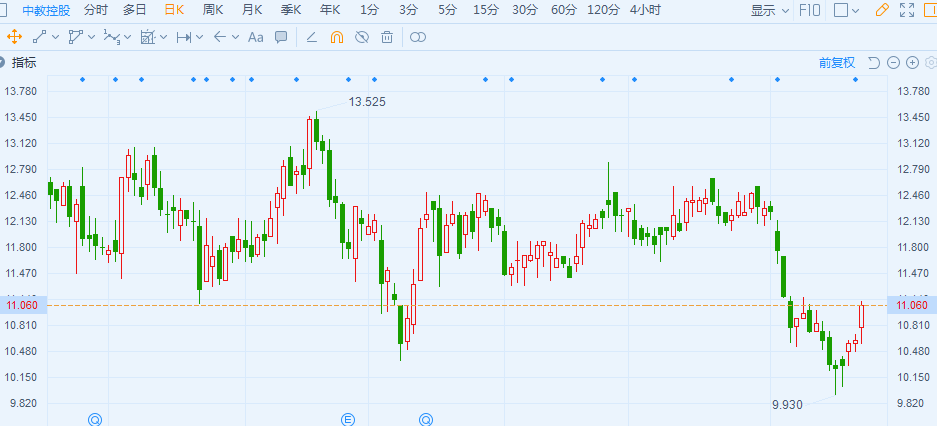Click the overlapping circles overlay icon
This screenshot has width=937, height=426.
click(x=418, y=38)
